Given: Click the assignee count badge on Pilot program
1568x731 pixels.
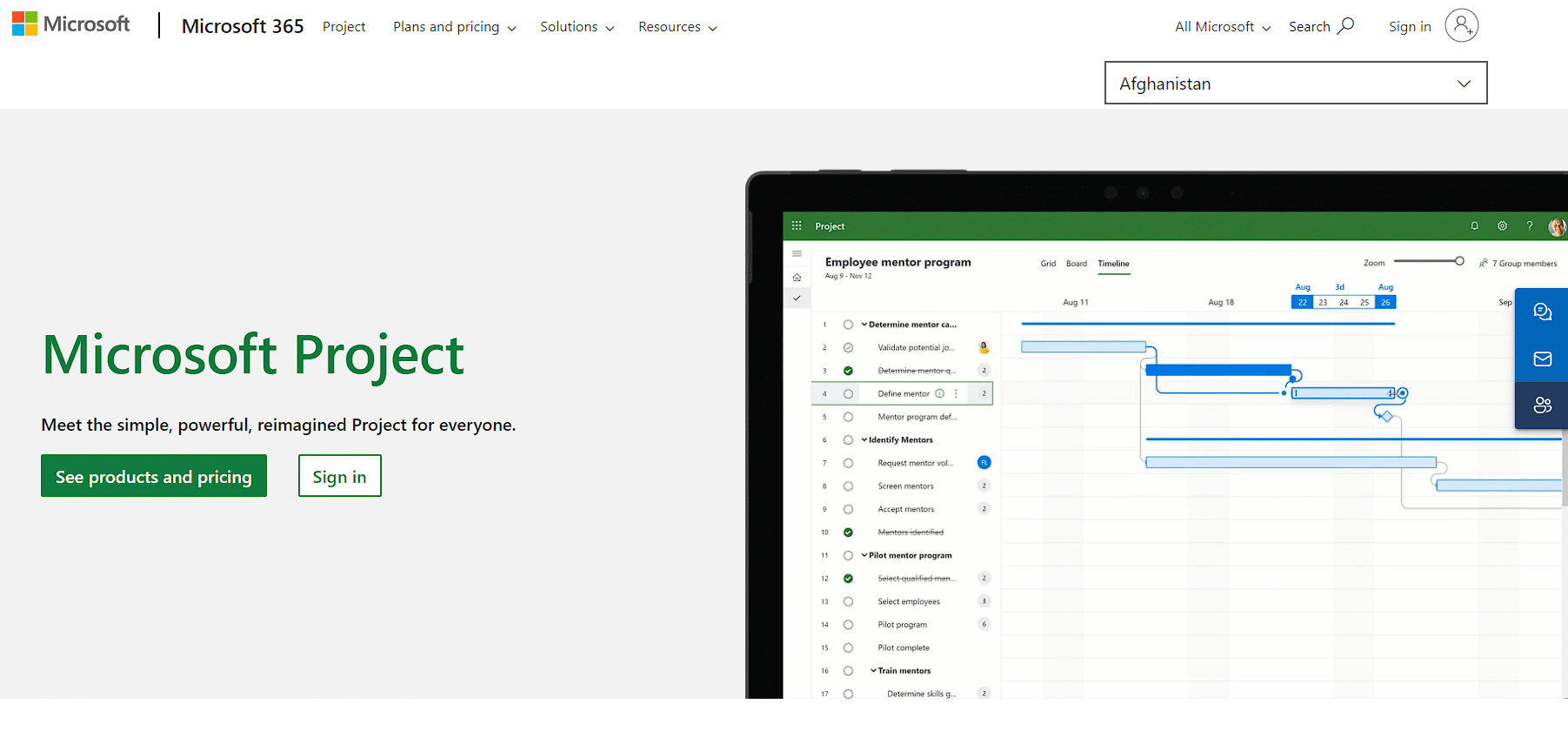Looking at the screenshot, I should [x=984, y=624].
